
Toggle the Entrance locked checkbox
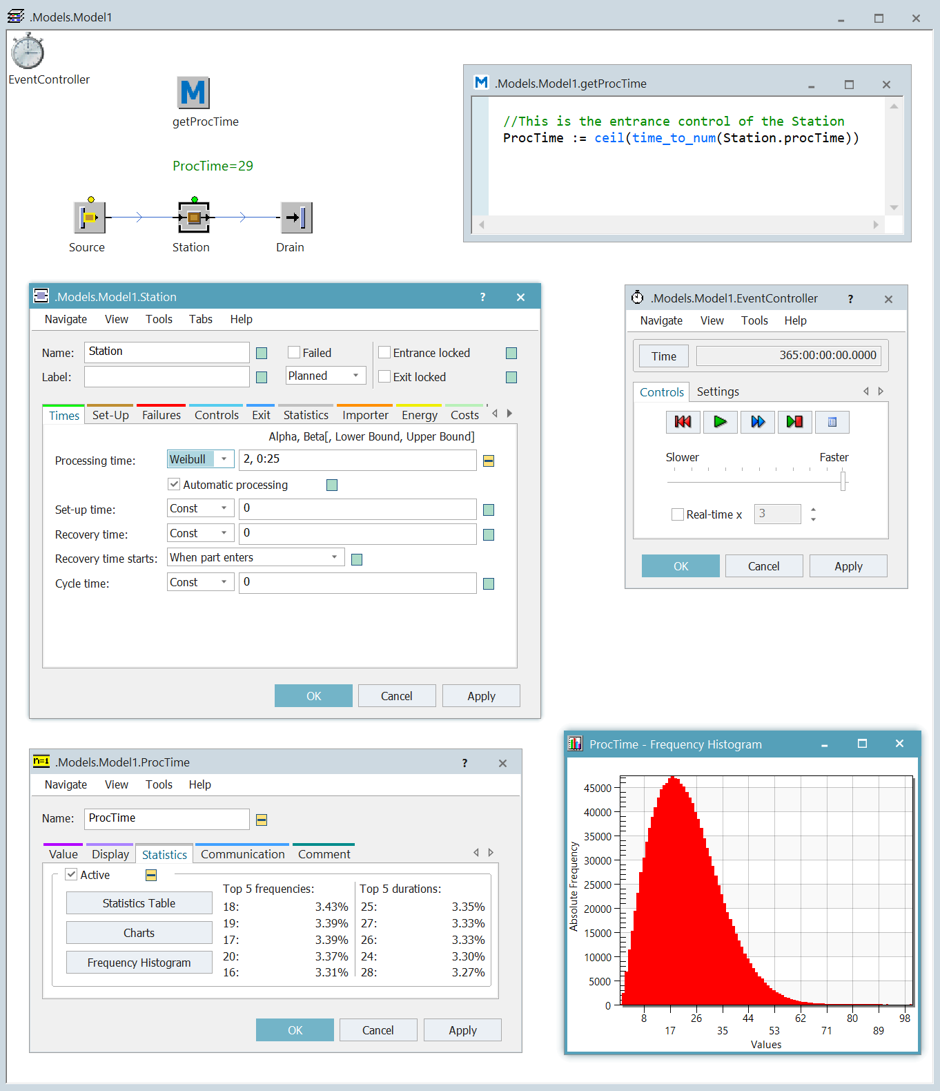(x=384, y=352)
